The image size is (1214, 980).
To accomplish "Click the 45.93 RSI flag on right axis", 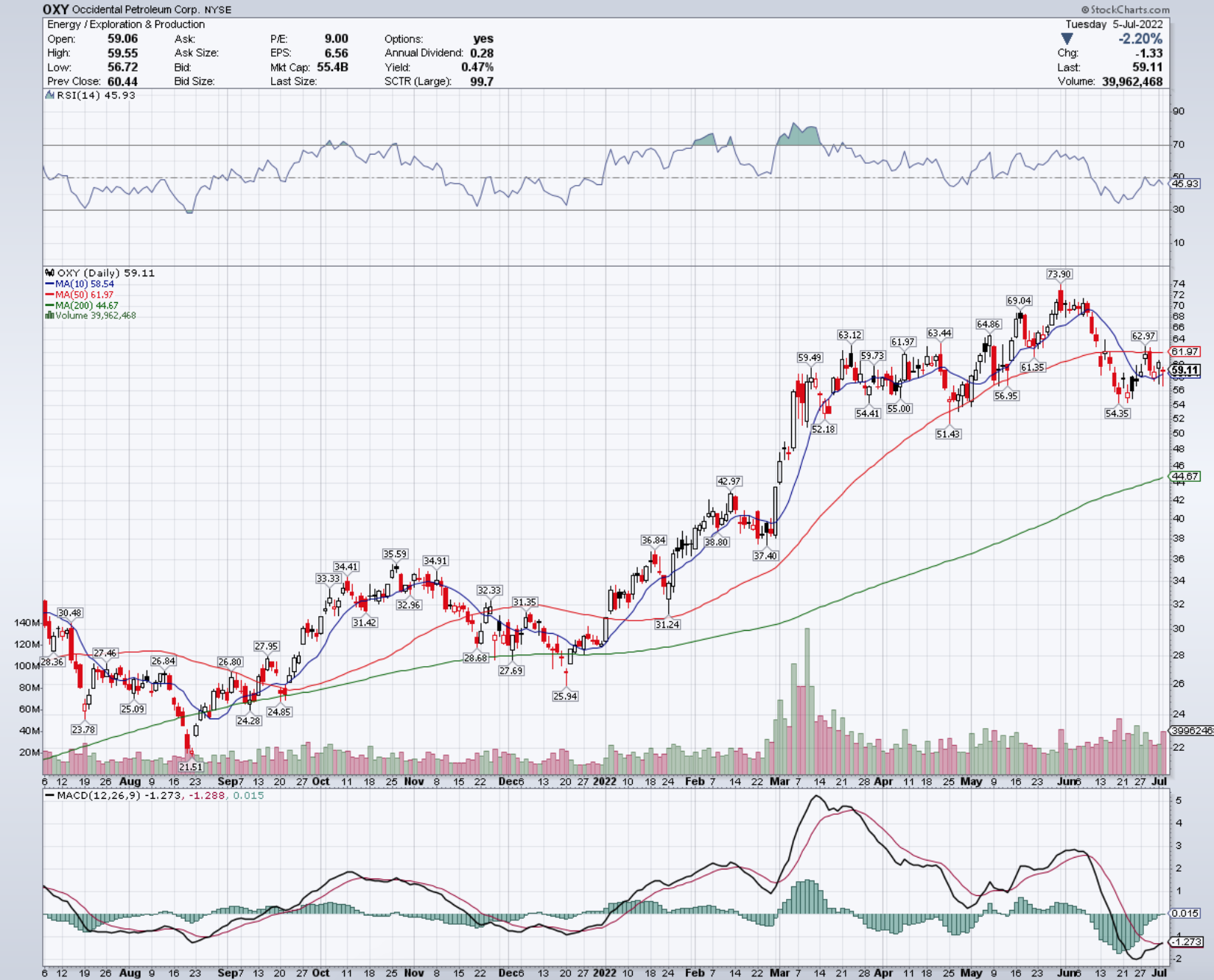I will click(1185, 183).
